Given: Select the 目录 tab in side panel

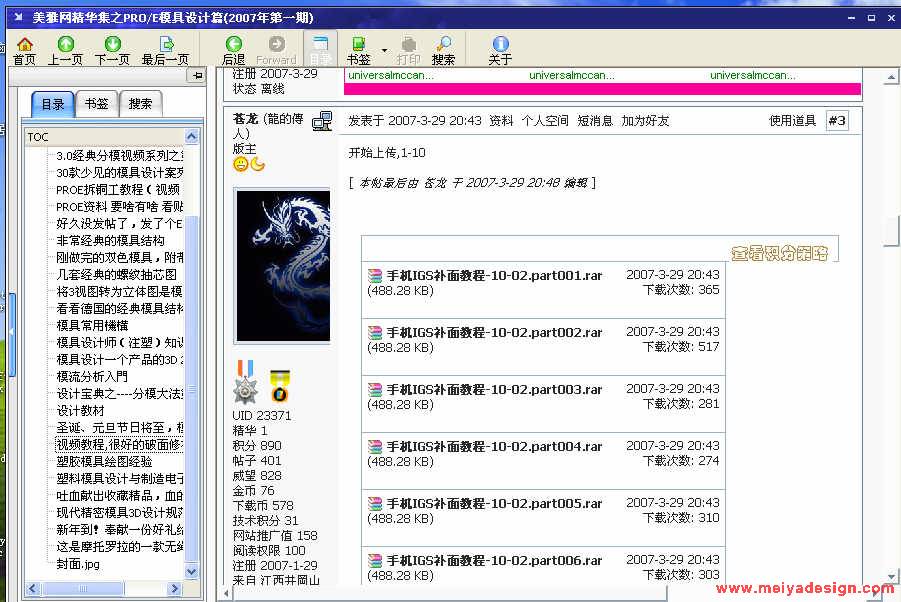Looking at the screenshot, I should click(x=53, y=104).
